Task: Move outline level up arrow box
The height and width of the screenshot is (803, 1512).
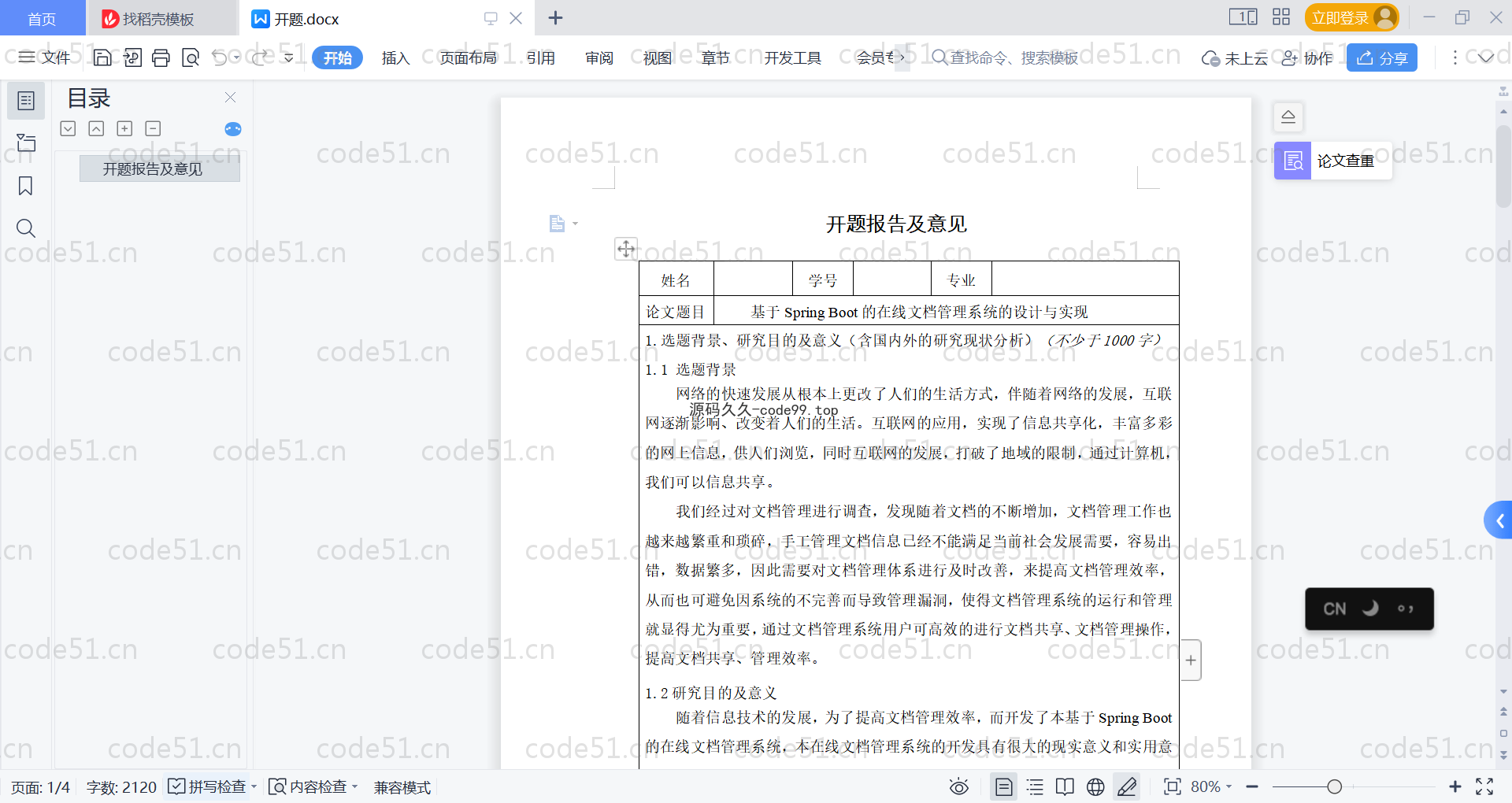Action: point(96,128)
